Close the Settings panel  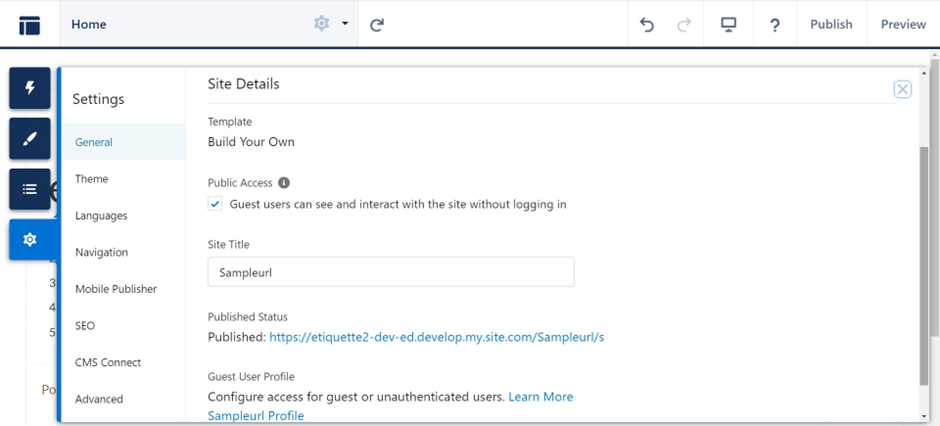[902, 89]
